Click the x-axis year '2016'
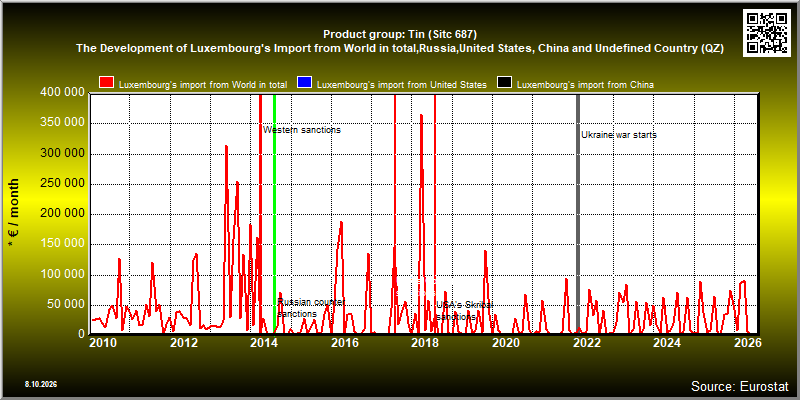 (345, 343)
